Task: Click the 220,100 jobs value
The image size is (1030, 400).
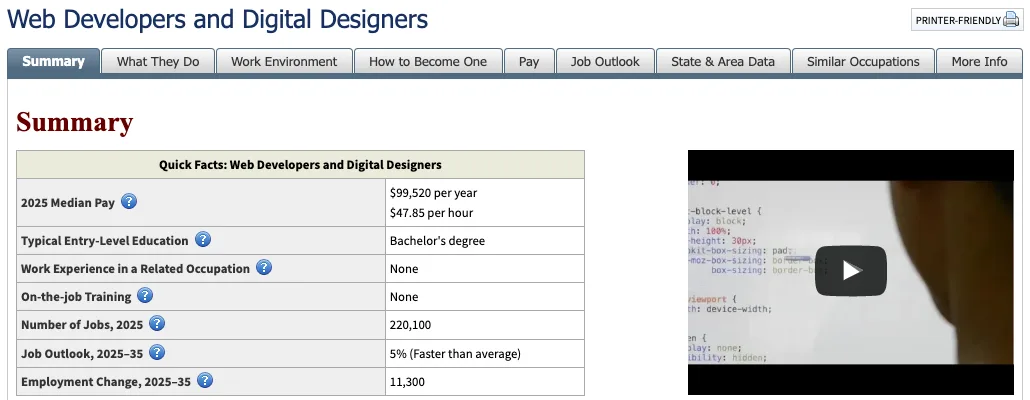Action: point(411,325)
